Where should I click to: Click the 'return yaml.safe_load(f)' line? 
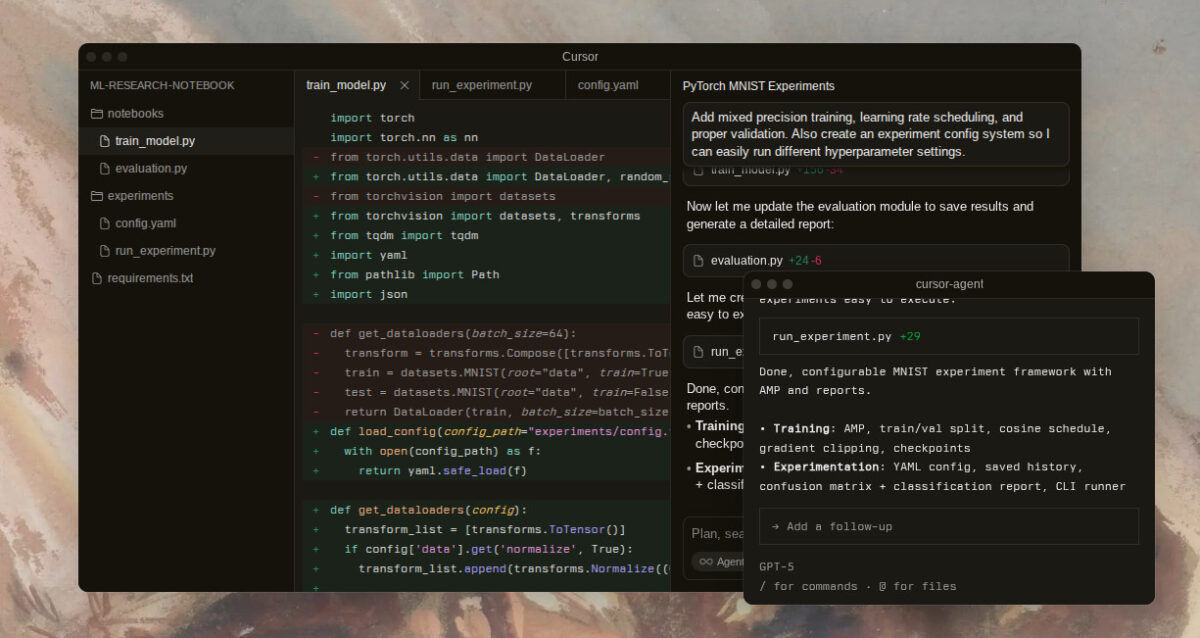443,471
